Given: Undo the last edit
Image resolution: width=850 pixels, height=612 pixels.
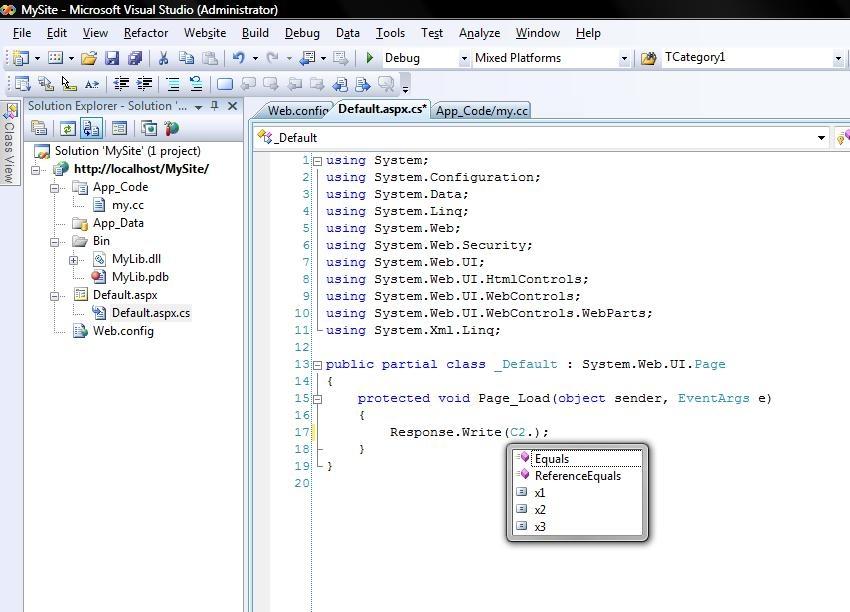Looking at the screenshot, I should point(239,58).
